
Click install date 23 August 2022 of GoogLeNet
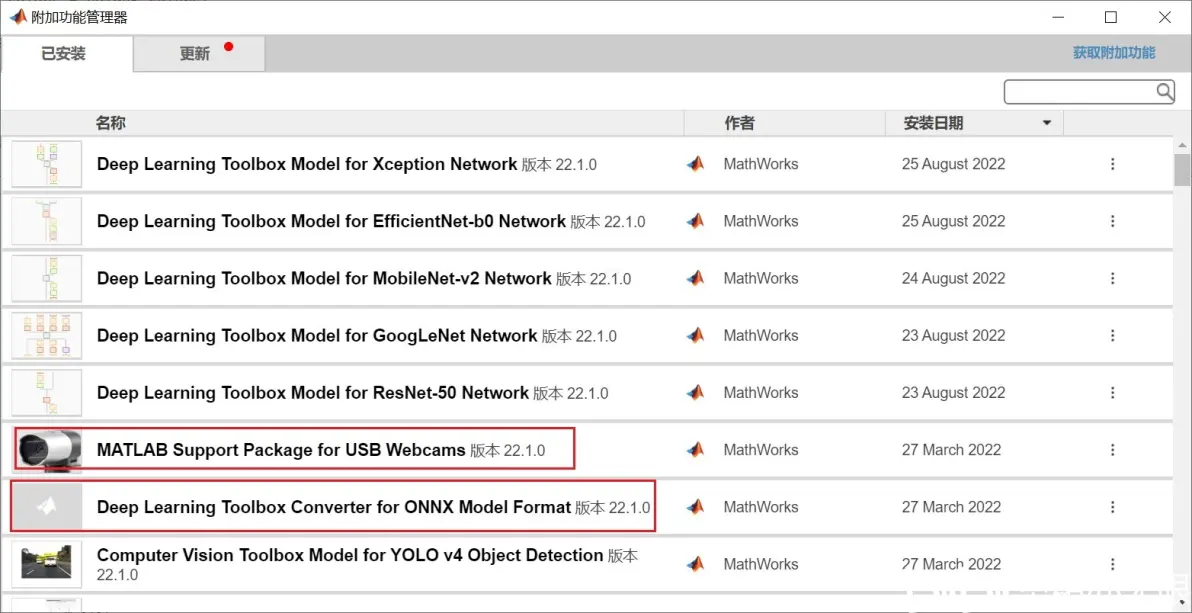click(953, 335)
